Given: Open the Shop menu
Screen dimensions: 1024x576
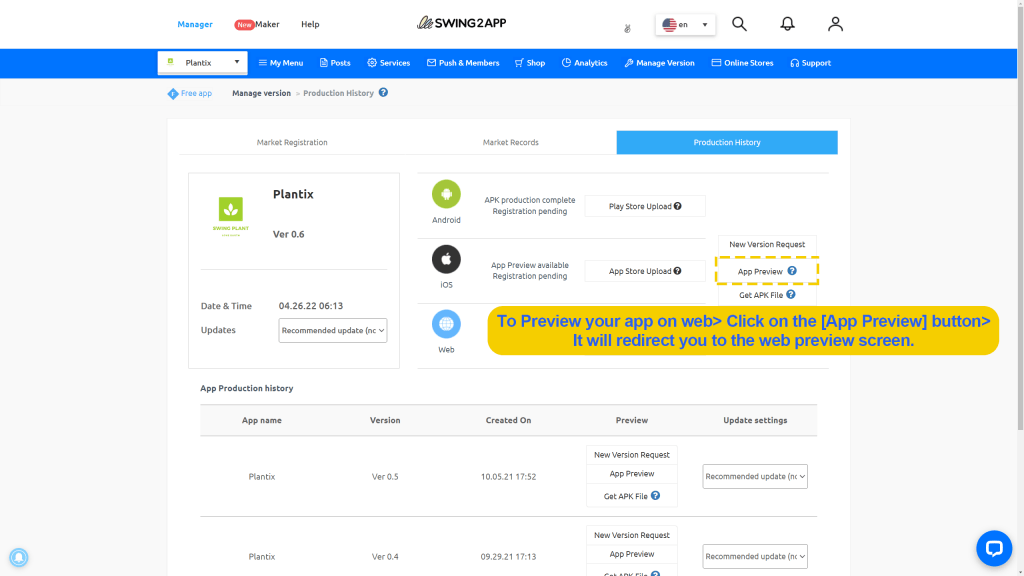Looking at the screenshot, I should click(x=530, y=63).
